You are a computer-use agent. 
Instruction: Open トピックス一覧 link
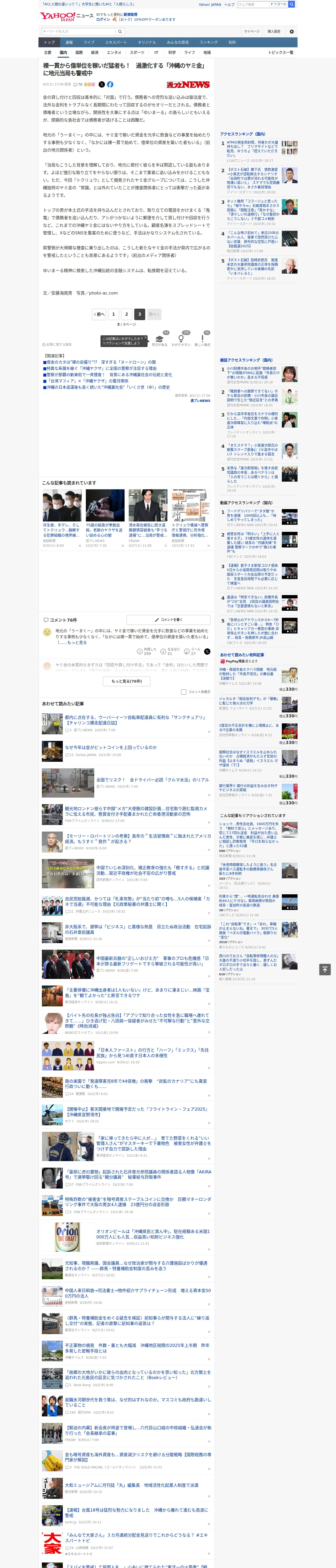[x=281, y=52]
